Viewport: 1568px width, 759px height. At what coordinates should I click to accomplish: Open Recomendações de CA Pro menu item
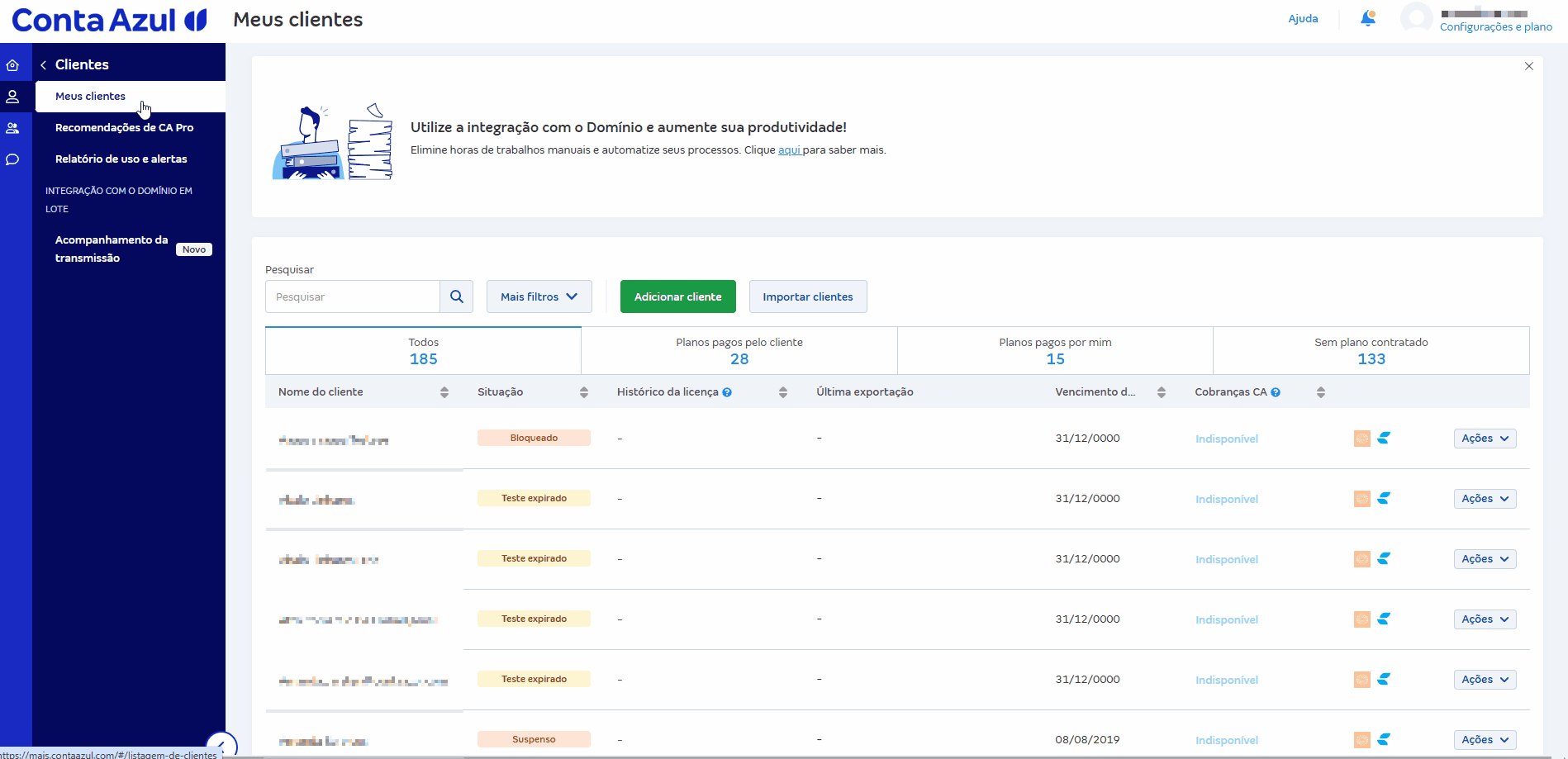tap(125, 128)
